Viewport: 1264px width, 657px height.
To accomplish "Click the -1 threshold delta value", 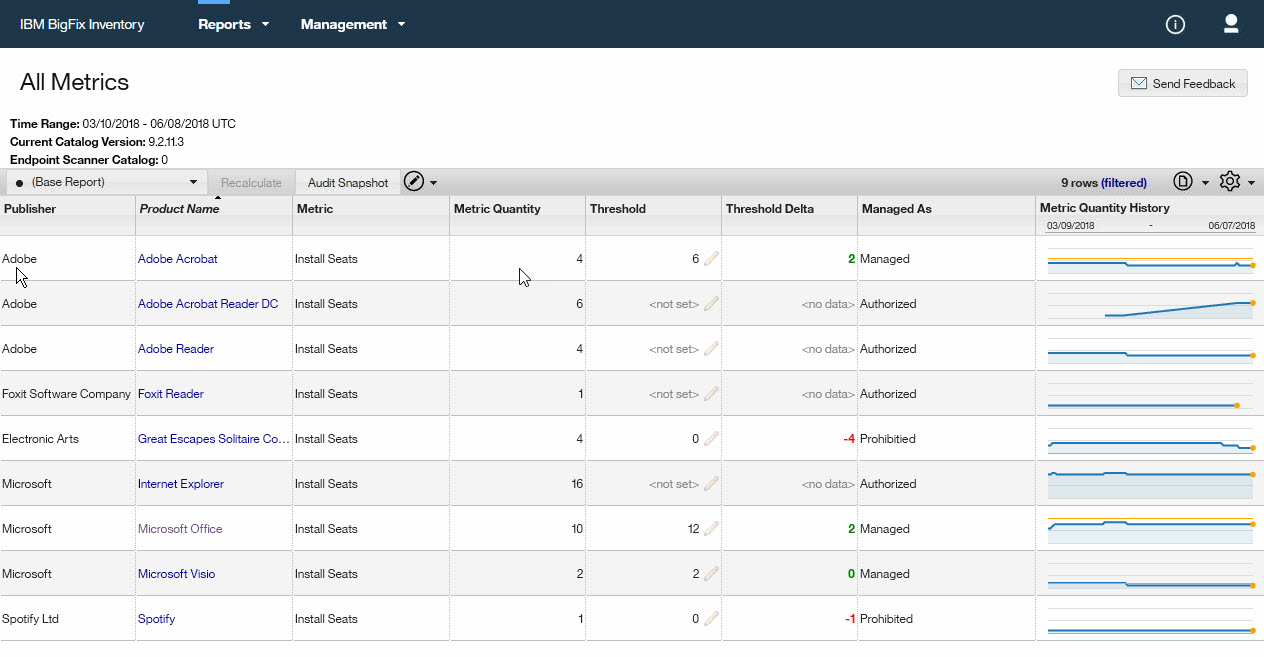I will click(849, 619).
